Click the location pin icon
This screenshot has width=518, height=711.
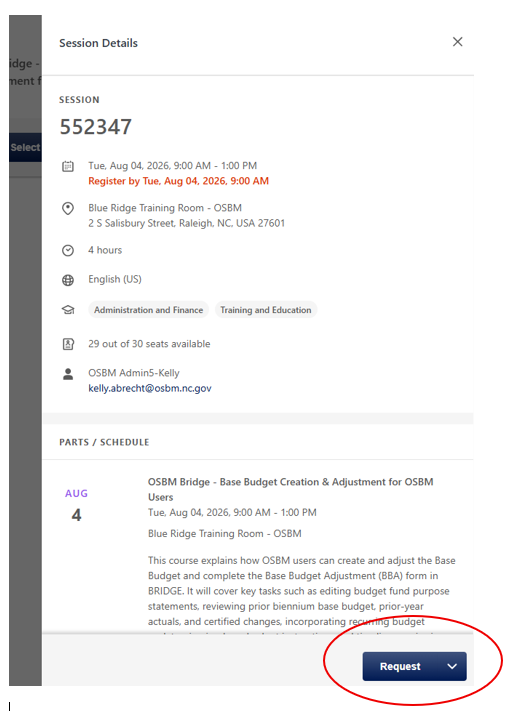68,209
